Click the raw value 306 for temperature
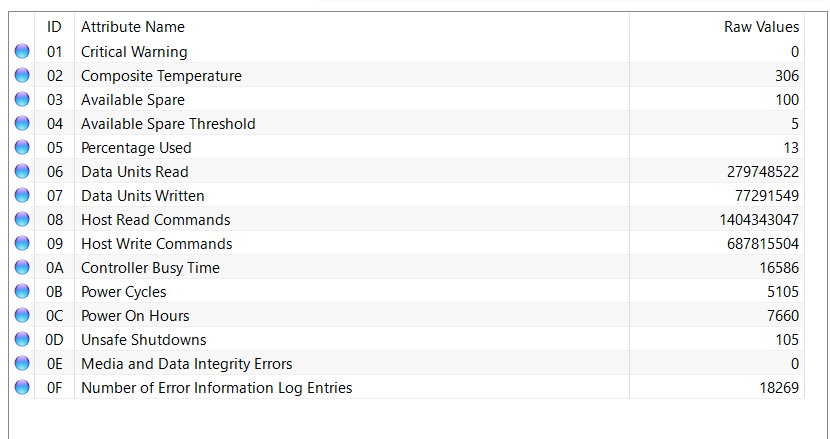Viewport: 830px width, 439px height. (787, 76)
